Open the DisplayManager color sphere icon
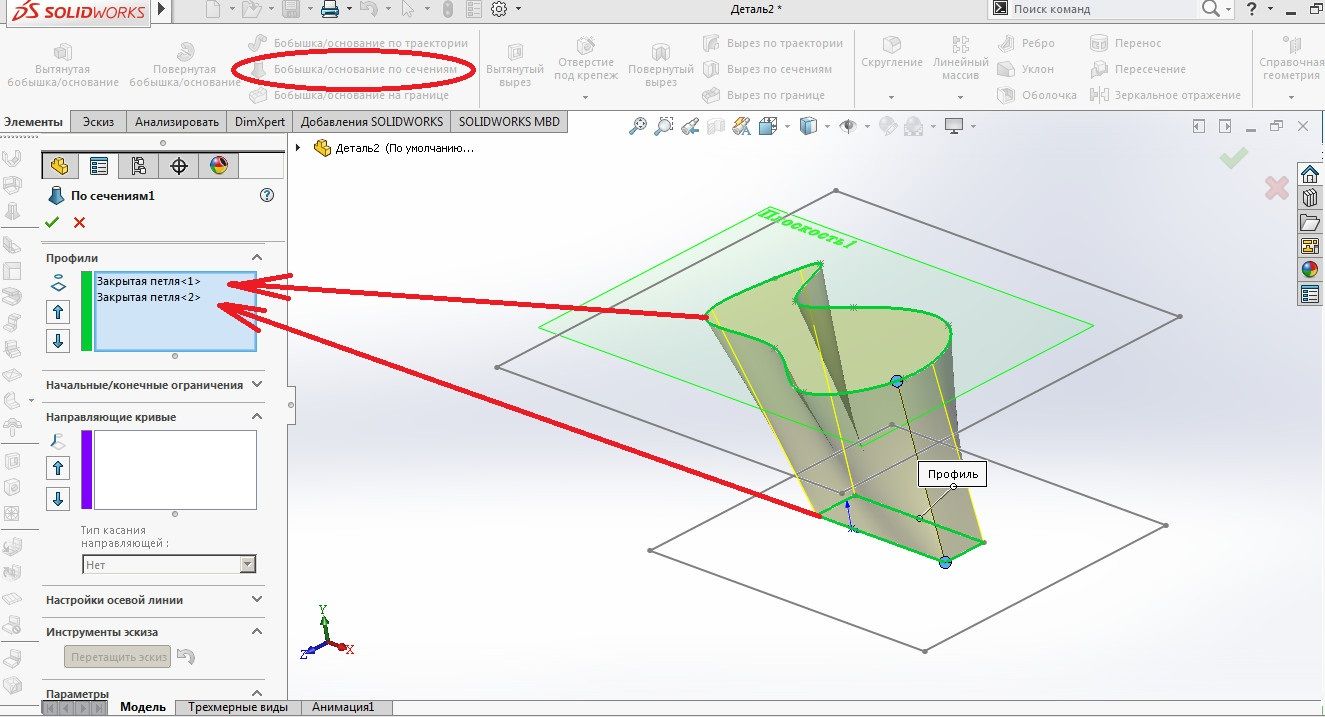 coord(219,166)
